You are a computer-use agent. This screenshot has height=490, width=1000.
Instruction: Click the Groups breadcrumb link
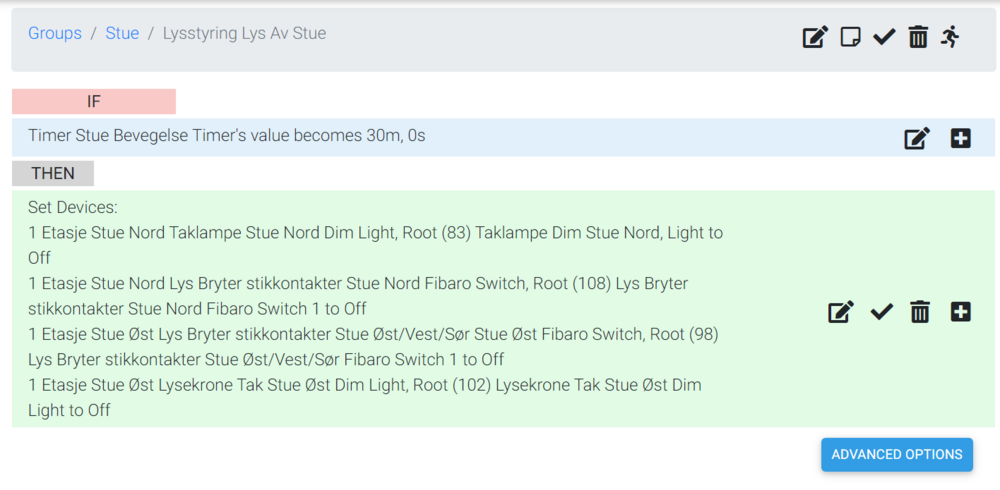[55, 33]
